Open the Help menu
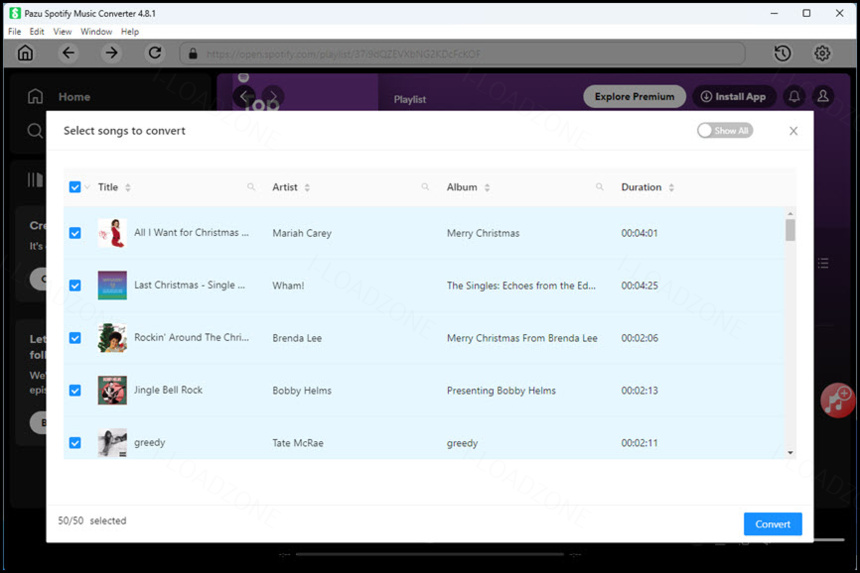 pyautogui.click(x=130, y=32)
